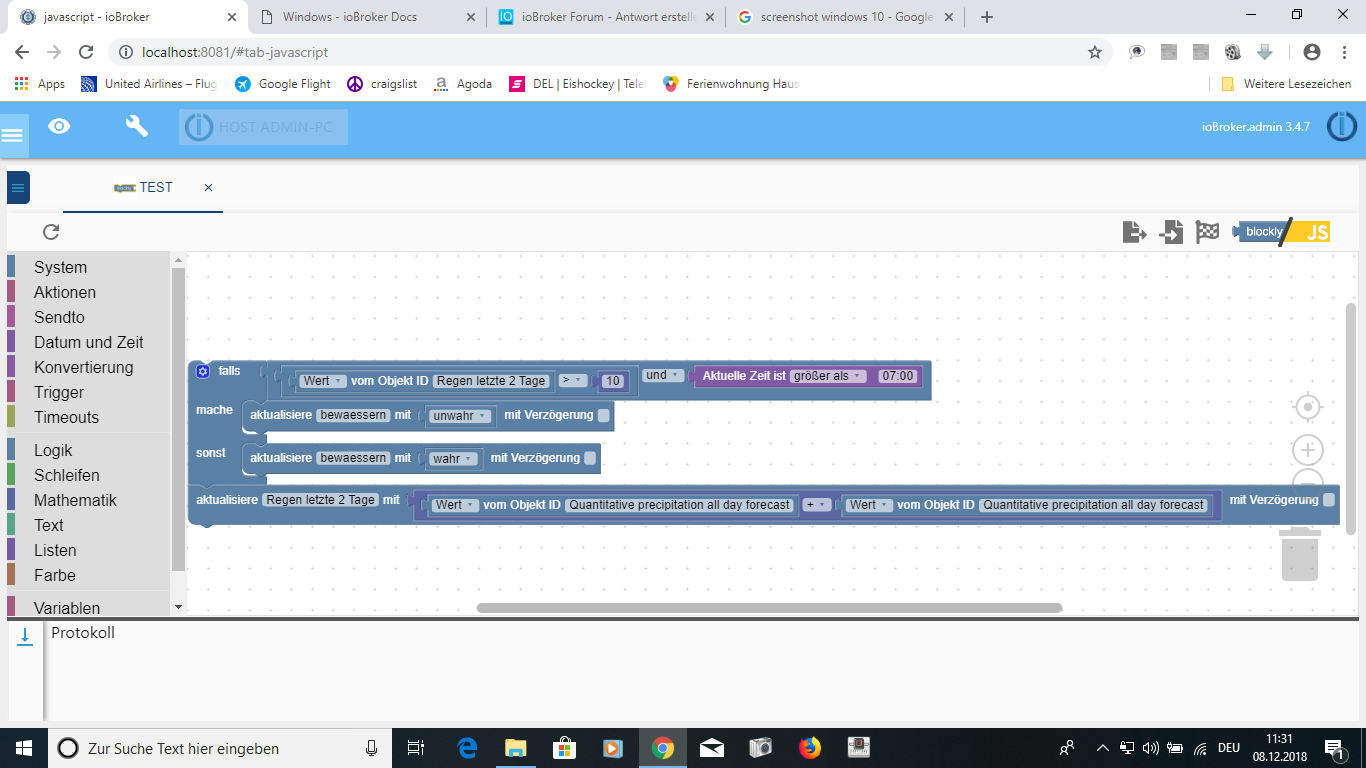Image resolution: width=1366 pixels, height=768 pixels.
Task: Edit the number field 10
Action: coord(613,381)
